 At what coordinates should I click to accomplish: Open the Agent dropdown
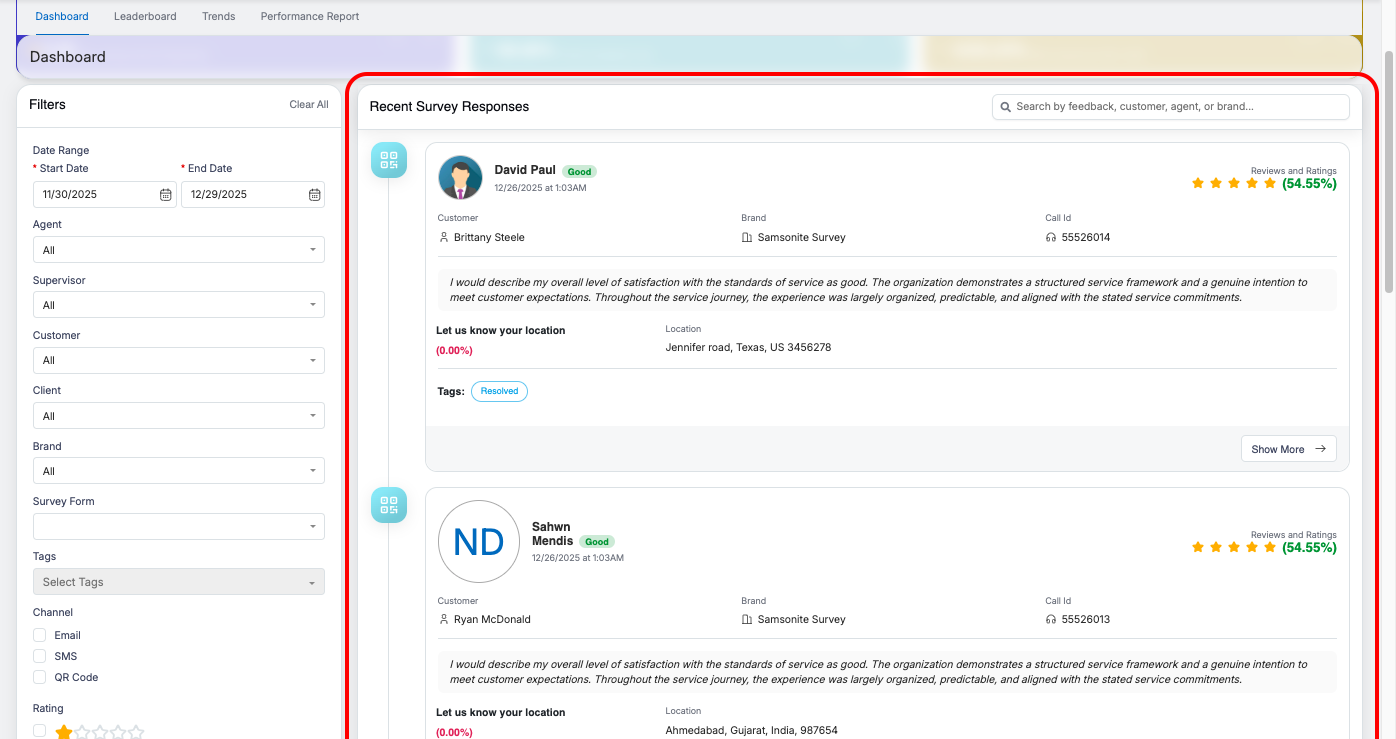click(178, 250)
